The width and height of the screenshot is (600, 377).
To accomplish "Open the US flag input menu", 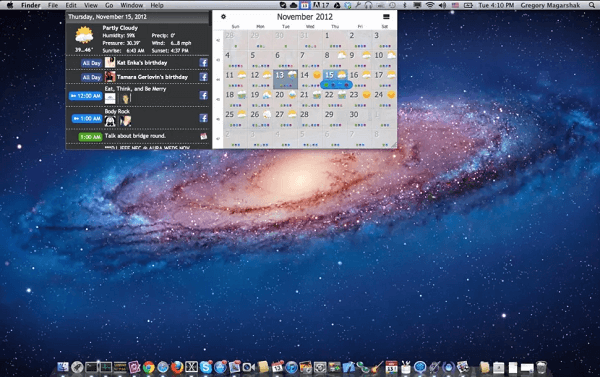I will (455, 5).
